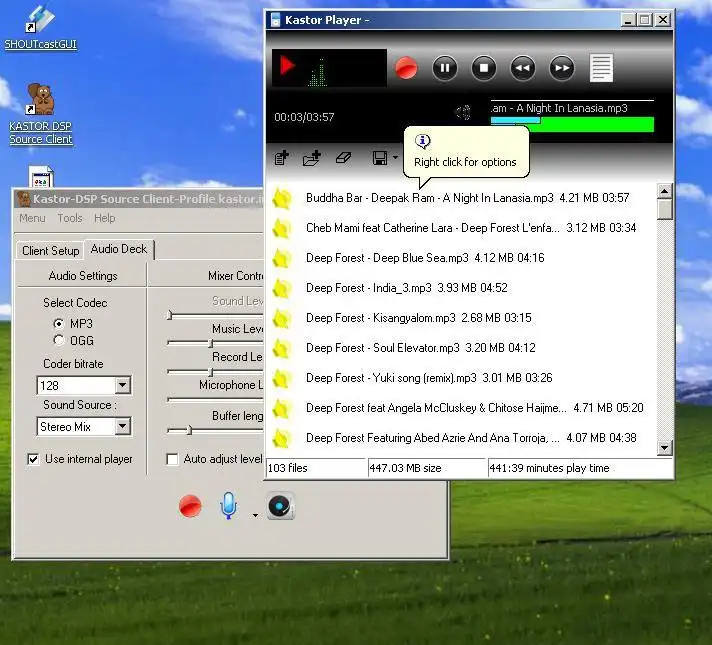The width and height of the screenshot is (712, 645).
Task: Uncheck Use internal player
Action: pyautogui.click(x=34, y=459)
